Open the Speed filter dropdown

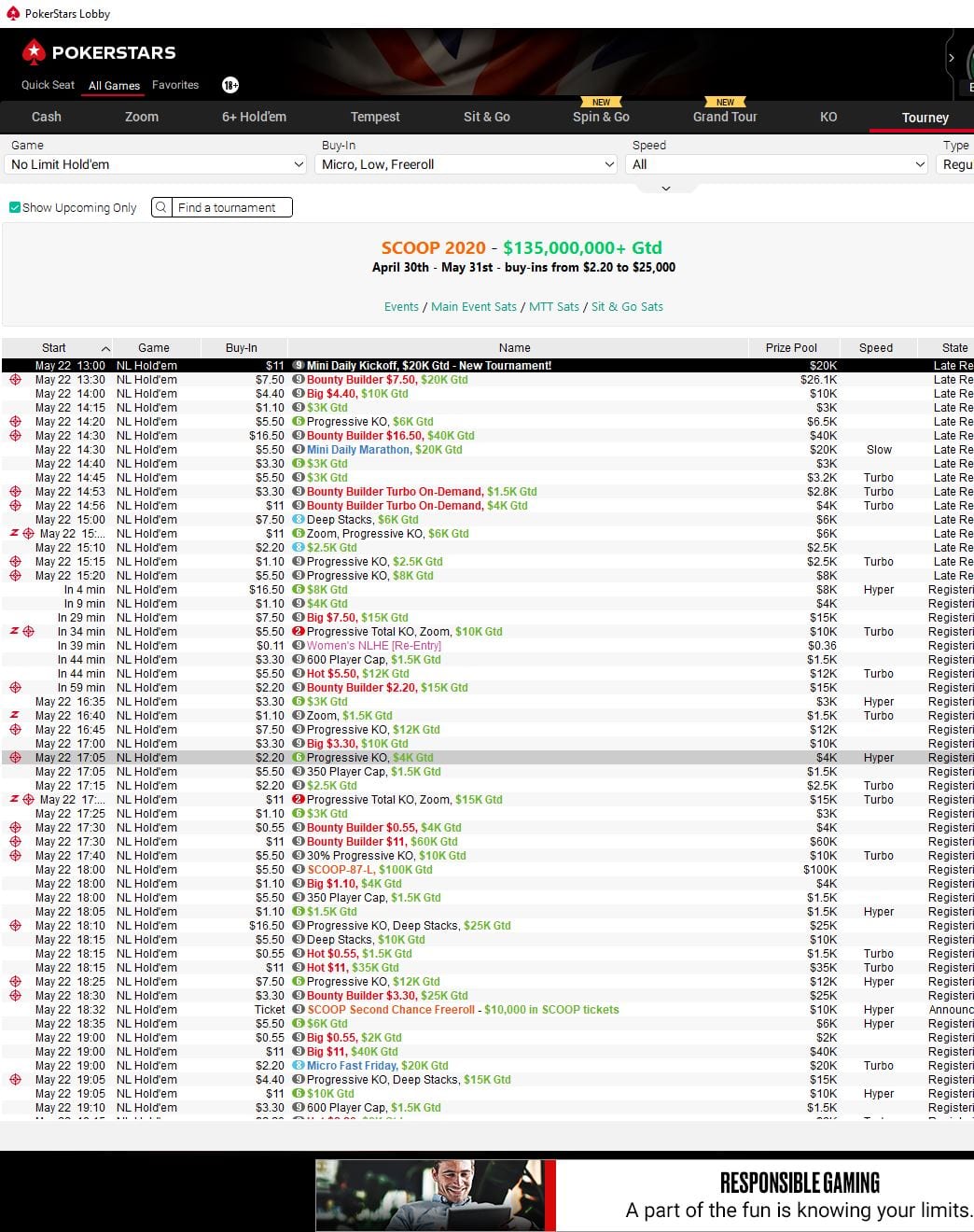(x=778, y=164)
